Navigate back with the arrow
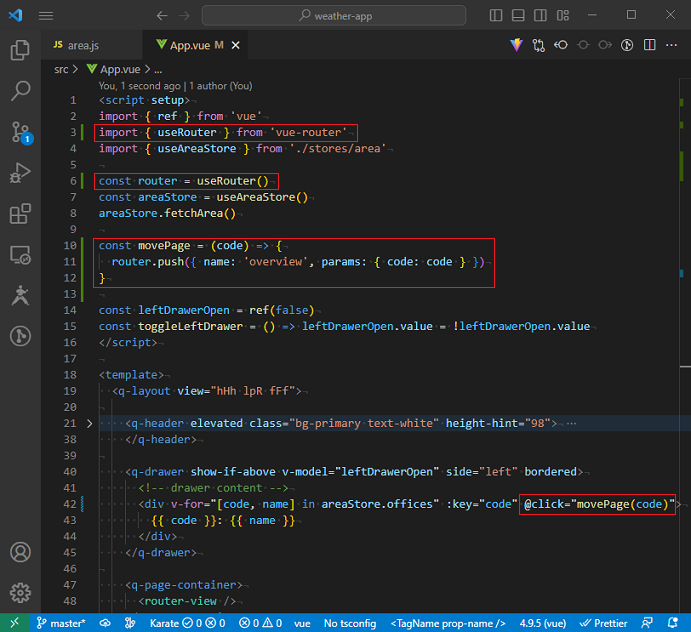 (x=162, y=16)
